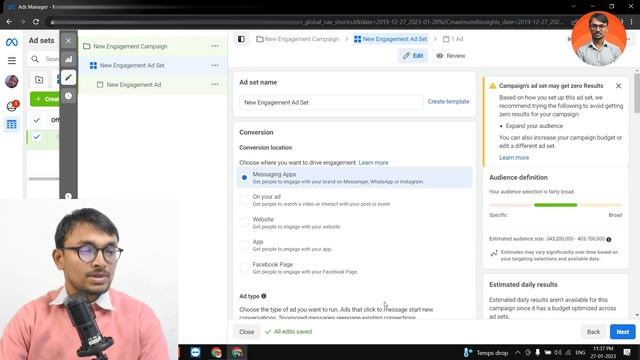The width and height of the screenshot is (640, 360).
Task: Open the history clock icon in dark strip
Action: (x=69, y=96)
